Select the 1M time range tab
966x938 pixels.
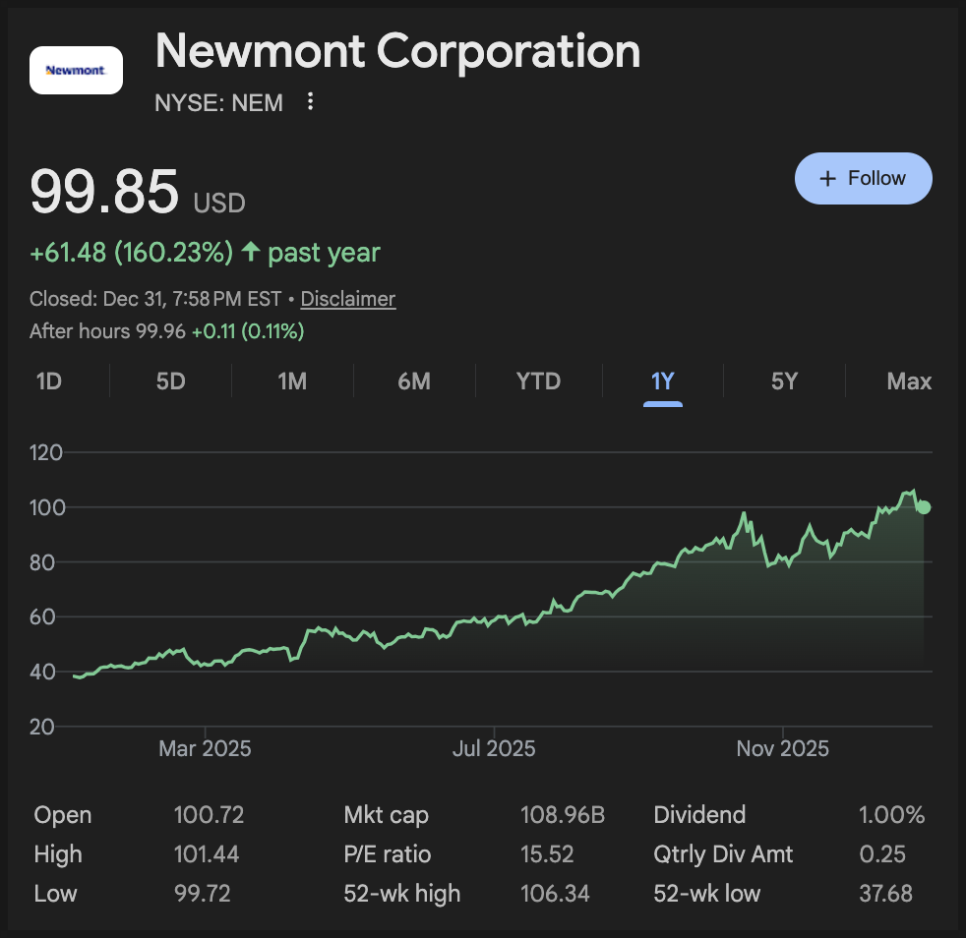(x=292, y=381)
